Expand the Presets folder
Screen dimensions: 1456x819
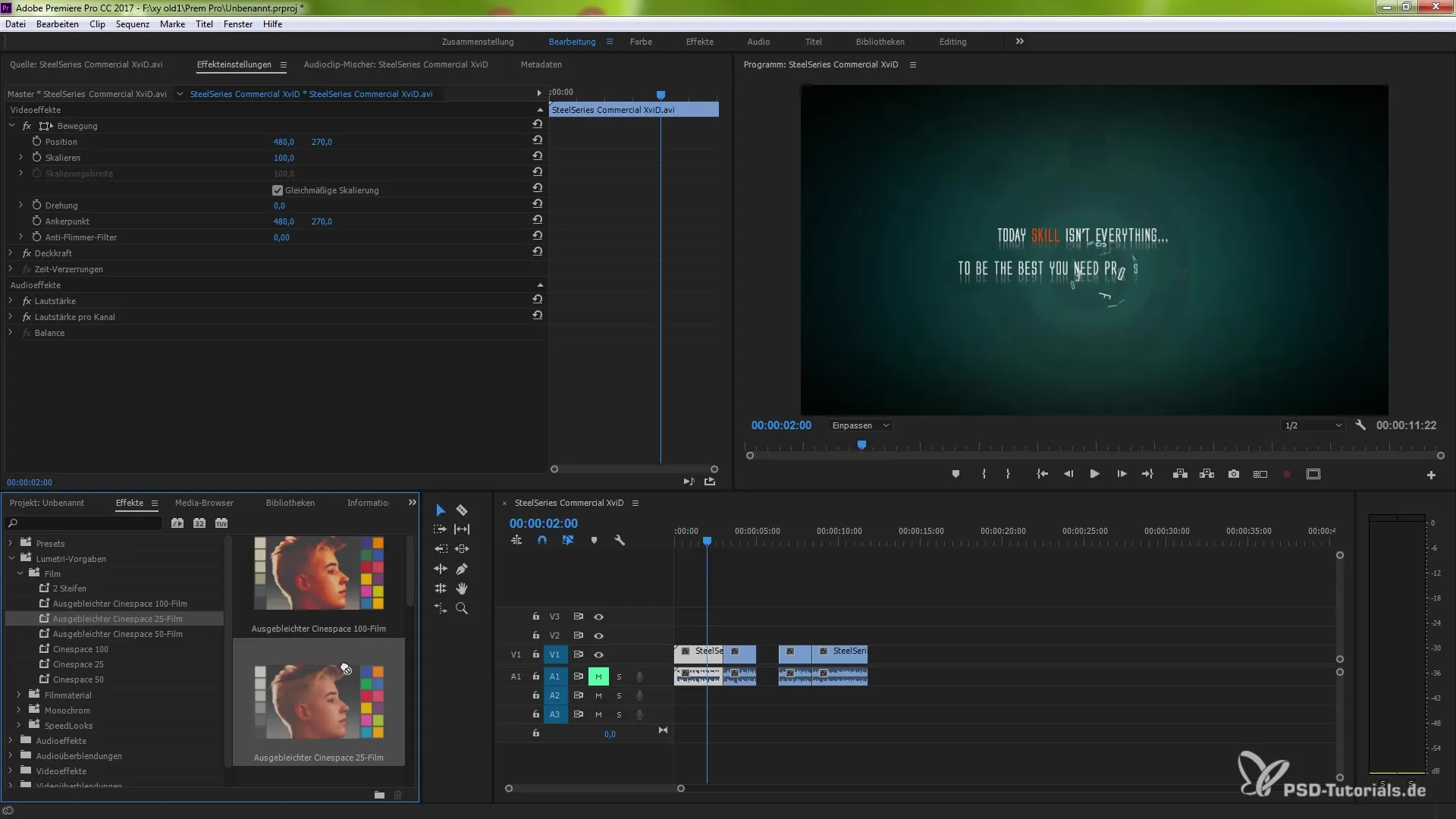pyautogui.click(x=11, y=543)
